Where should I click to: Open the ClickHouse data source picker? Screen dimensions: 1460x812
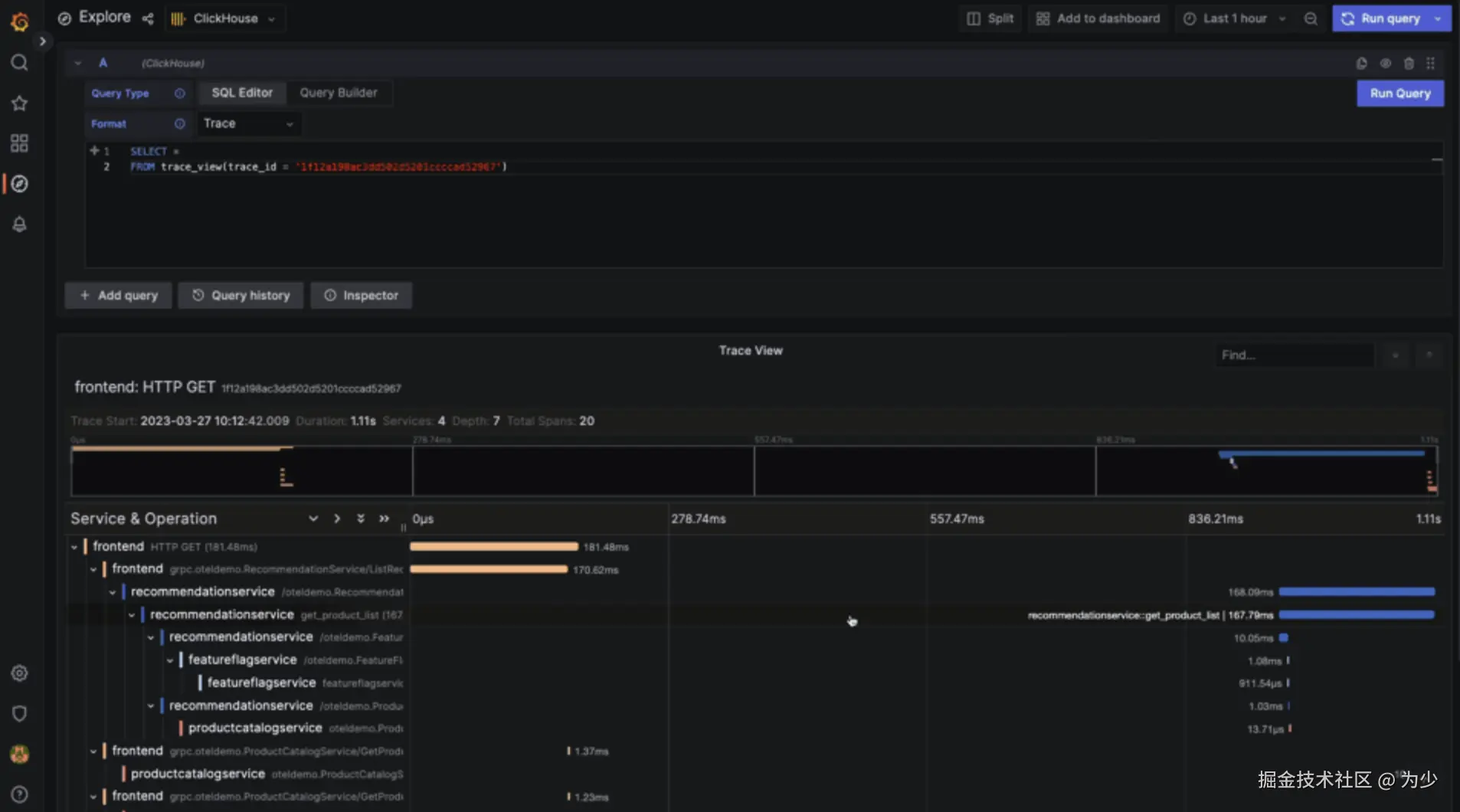(x=224, y=18)
